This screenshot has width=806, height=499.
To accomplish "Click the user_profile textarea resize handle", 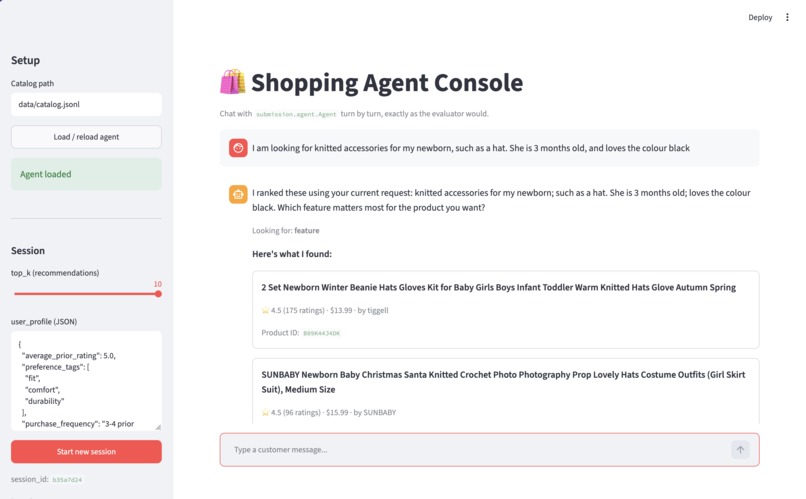I will click(158, 427).
